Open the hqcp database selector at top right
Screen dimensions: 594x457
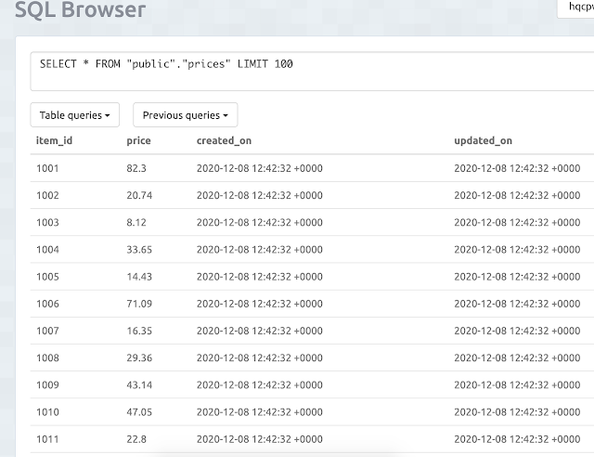click(x=576, y=7)
